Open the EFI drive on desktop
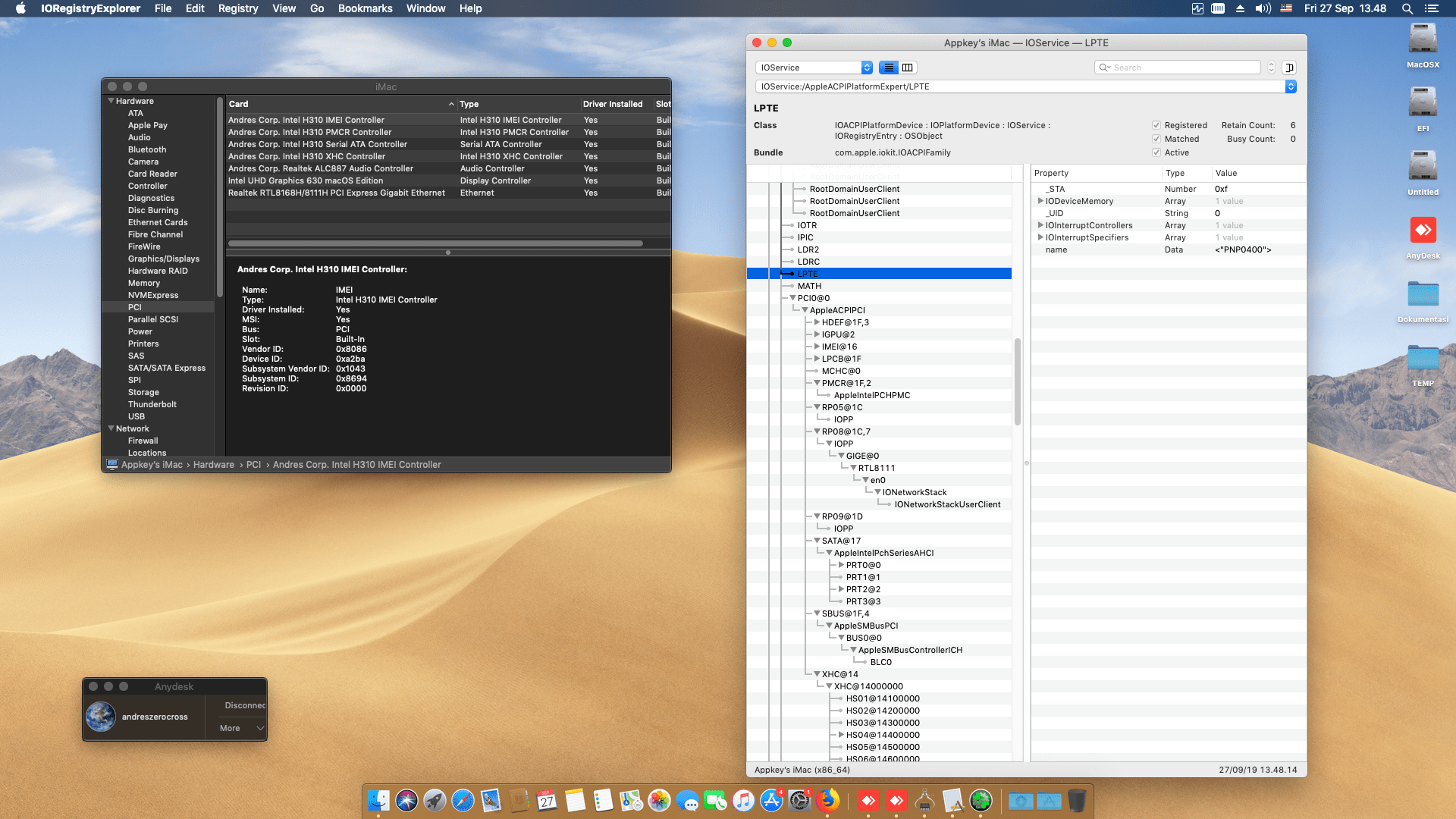Viewport: 1456px width, 819px height. pos(1423,103)
